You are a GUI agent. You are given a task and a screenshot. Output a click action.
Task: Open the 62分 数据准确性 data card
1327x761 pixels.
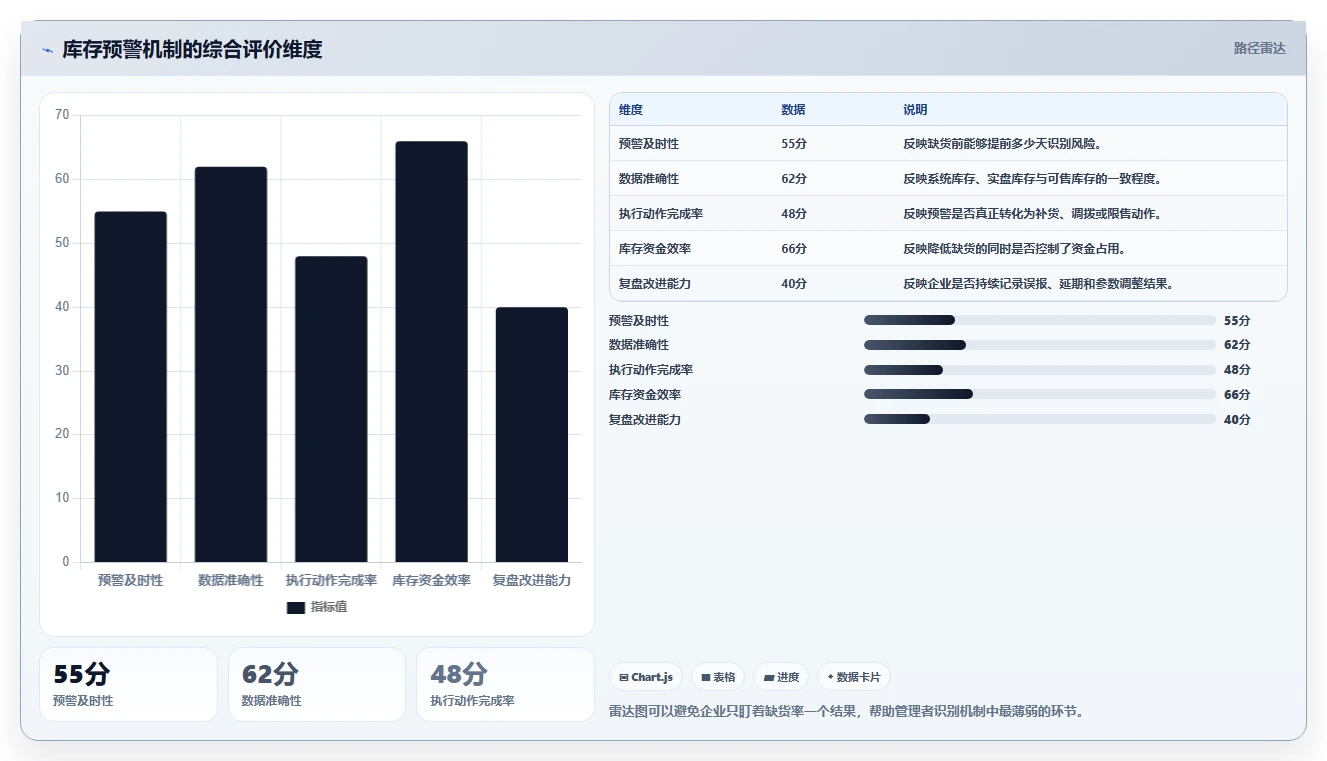[x=317, y=684]
